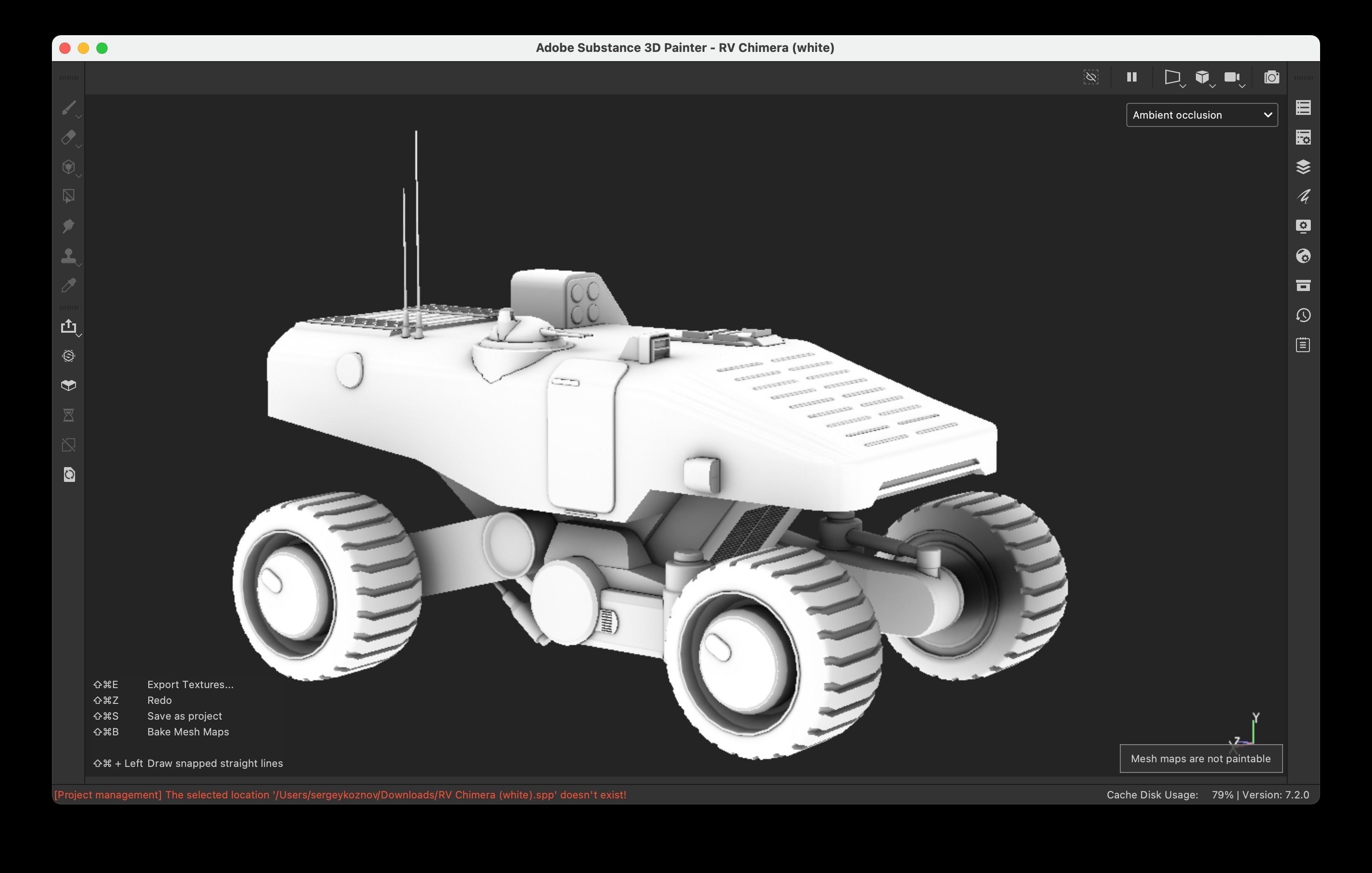Grab the right dock drag handle
The width and height of the screenshot is (1372, 873).
coord(1303,77)
